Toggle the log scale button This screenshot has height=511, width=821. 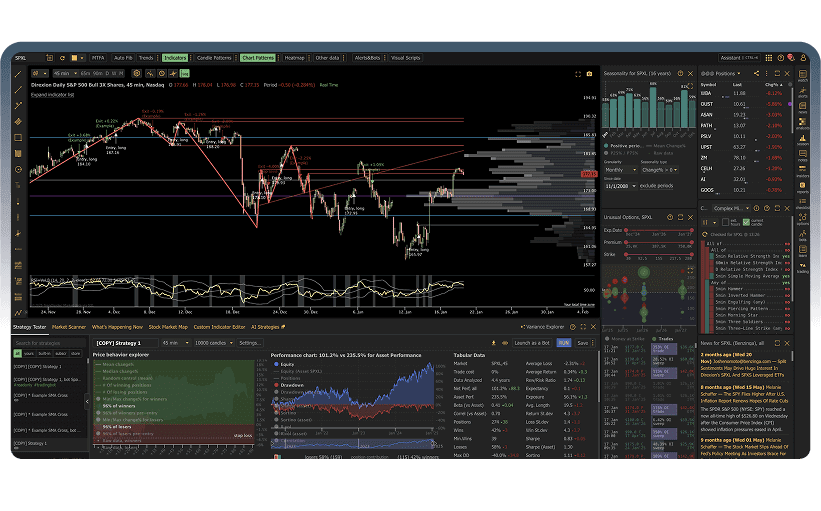185,74
